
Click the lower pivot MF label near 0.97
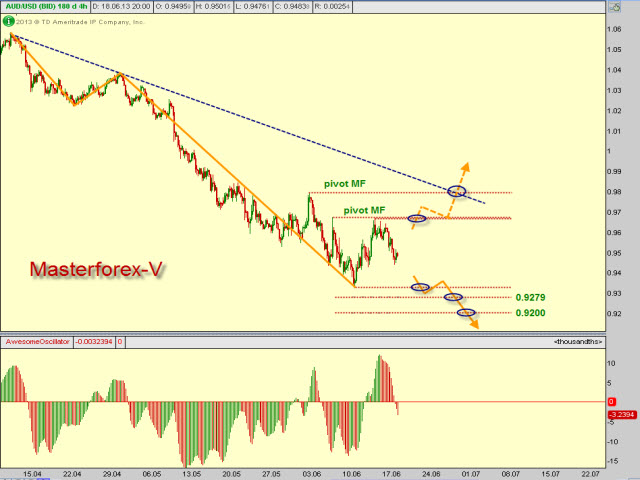pos(364,210)
